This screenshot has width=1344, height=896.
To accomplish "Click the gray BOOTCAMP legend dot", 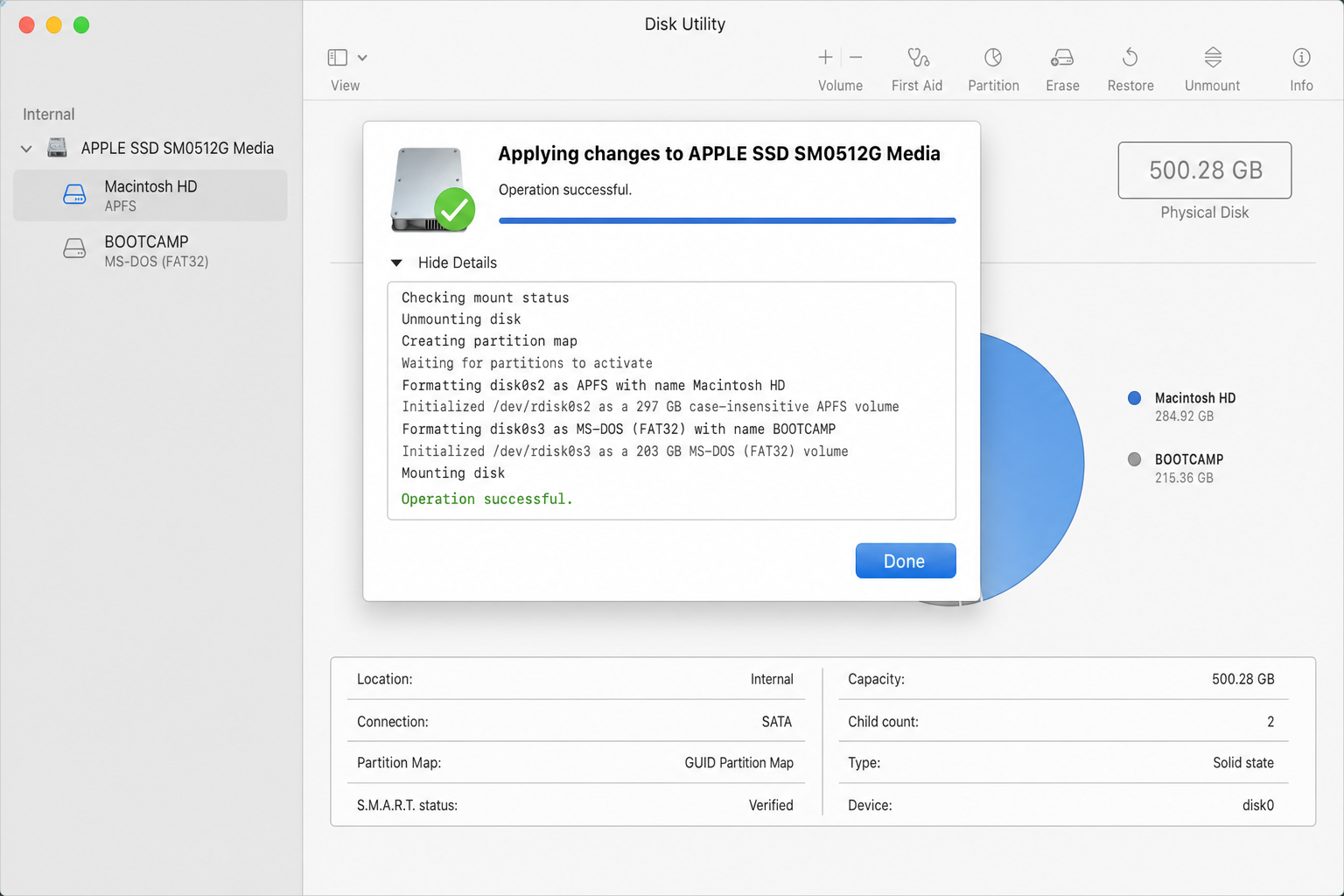I will pyautogui.click(x=1135, y=459).
